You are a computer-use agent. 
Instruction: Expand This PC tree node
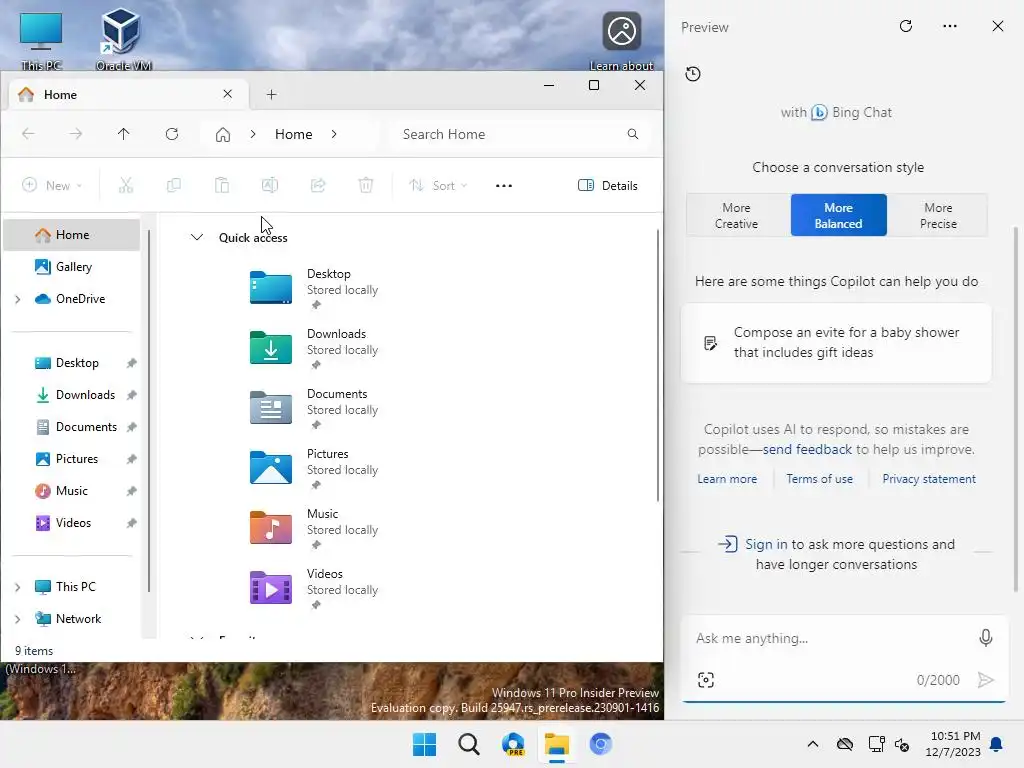tap(18, 587)
